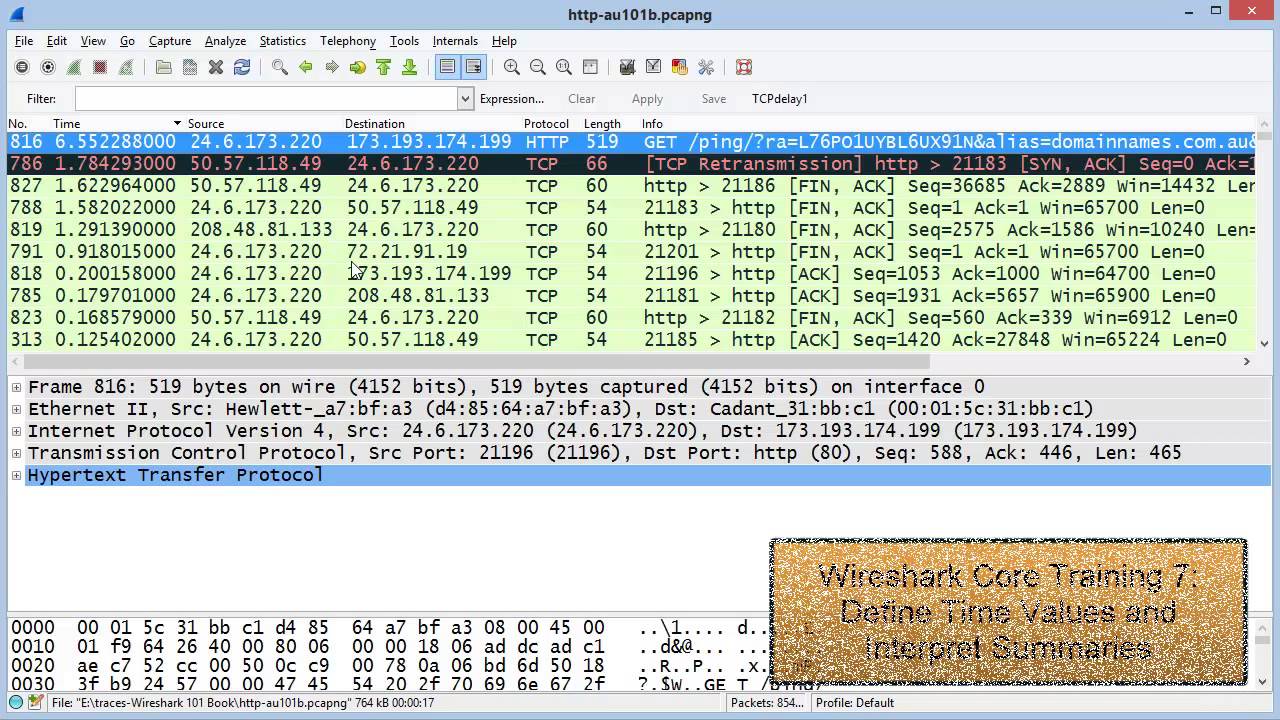Image resolution: width=1280 pixels, height=720 pixels.
Task: Restart the current capture icon
Action: 126,67
